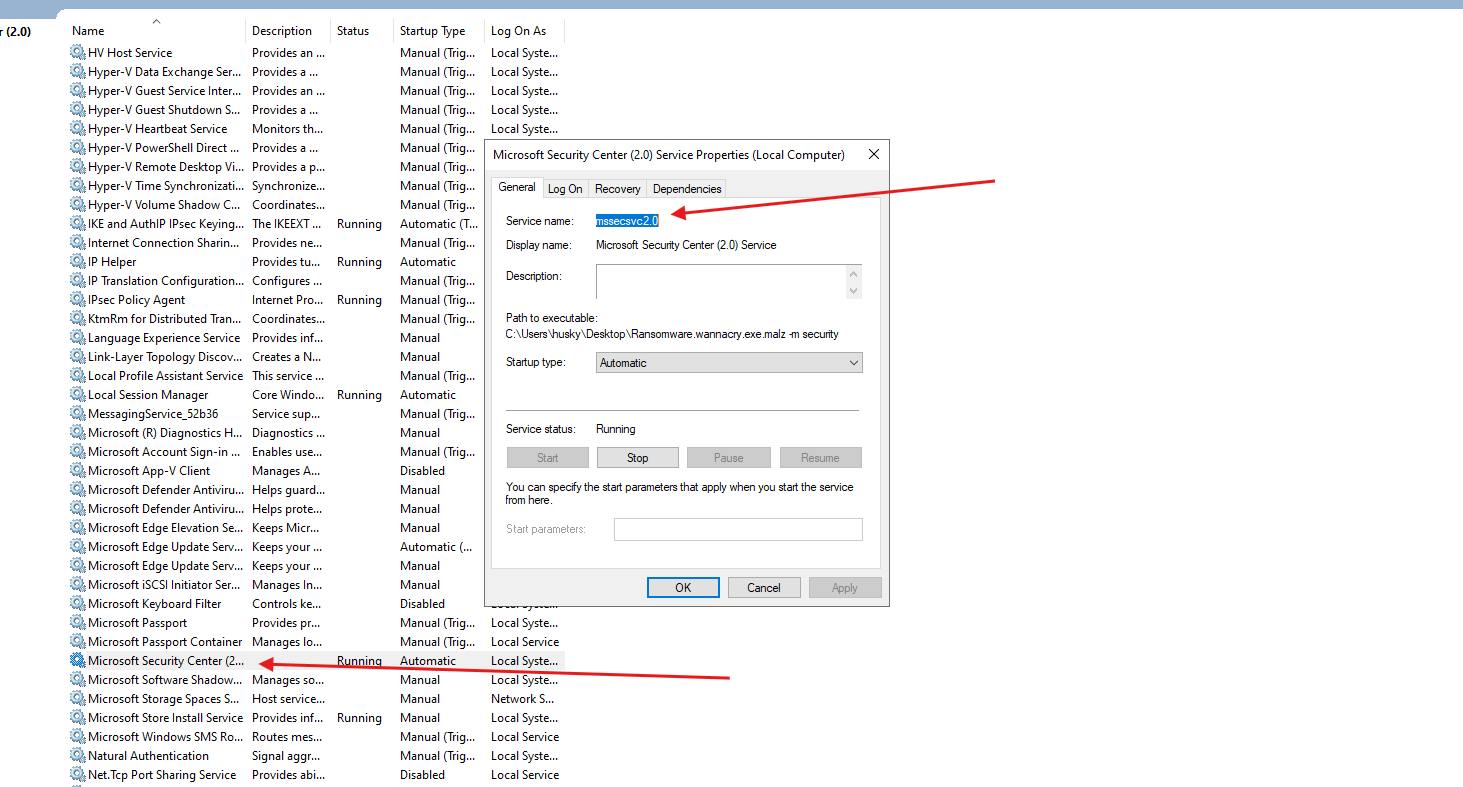Switch to the General tab
The width and height of the screenshot is (1463, 787).
tap(517, 187)
